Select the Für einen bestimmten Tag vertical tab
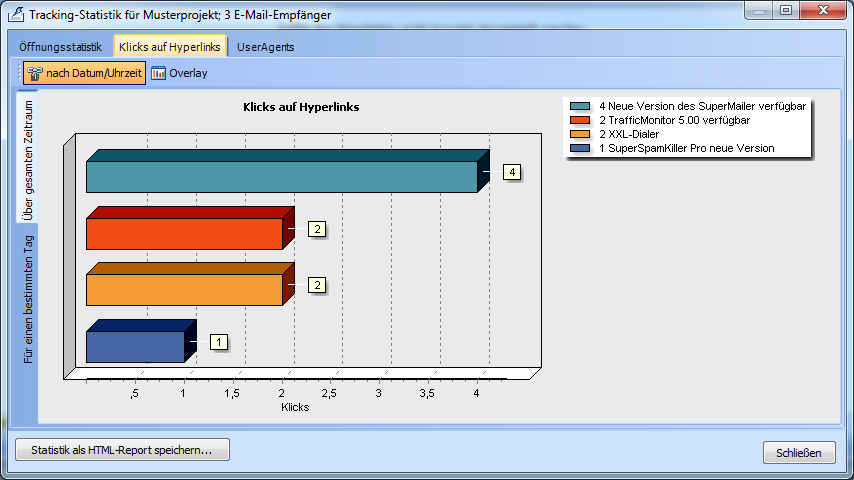The height and width of the screenshot is (480, 854). click(27, 299)
